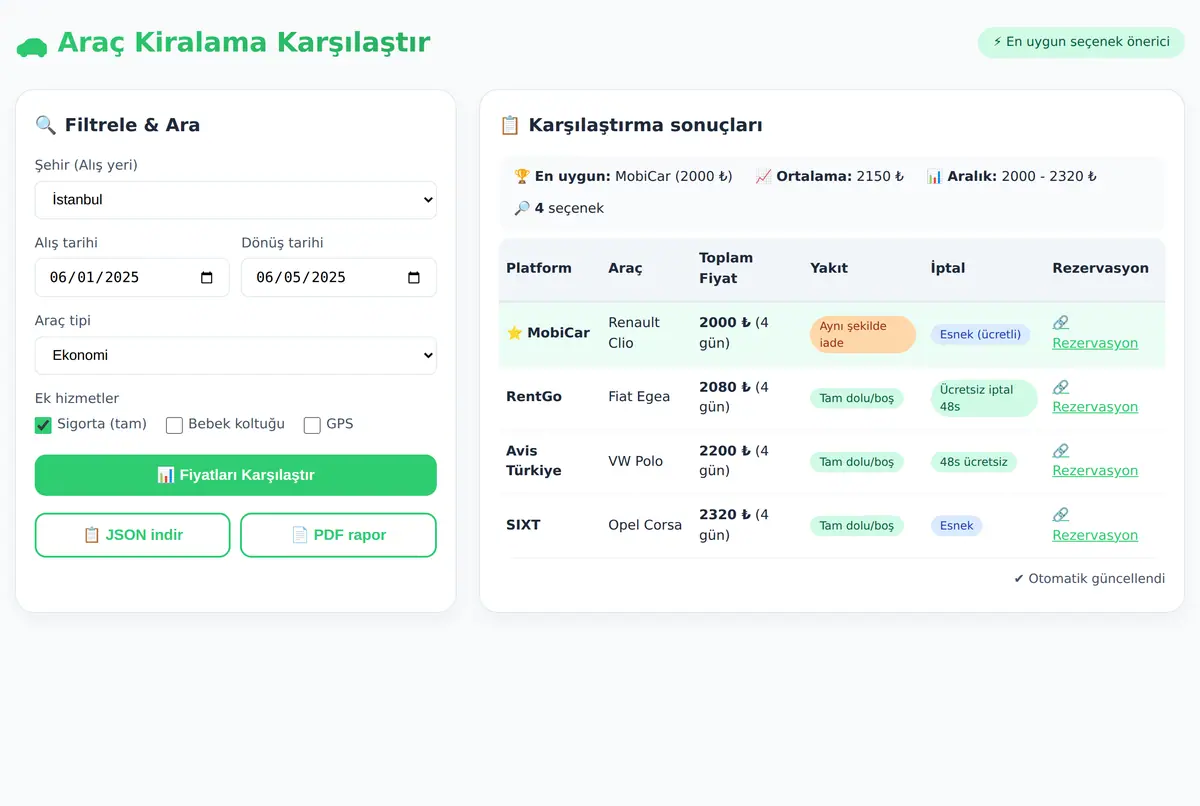Click the chart icon next to Ortalama
Screen dimensions: 1200x806
(x=763, y=176)
